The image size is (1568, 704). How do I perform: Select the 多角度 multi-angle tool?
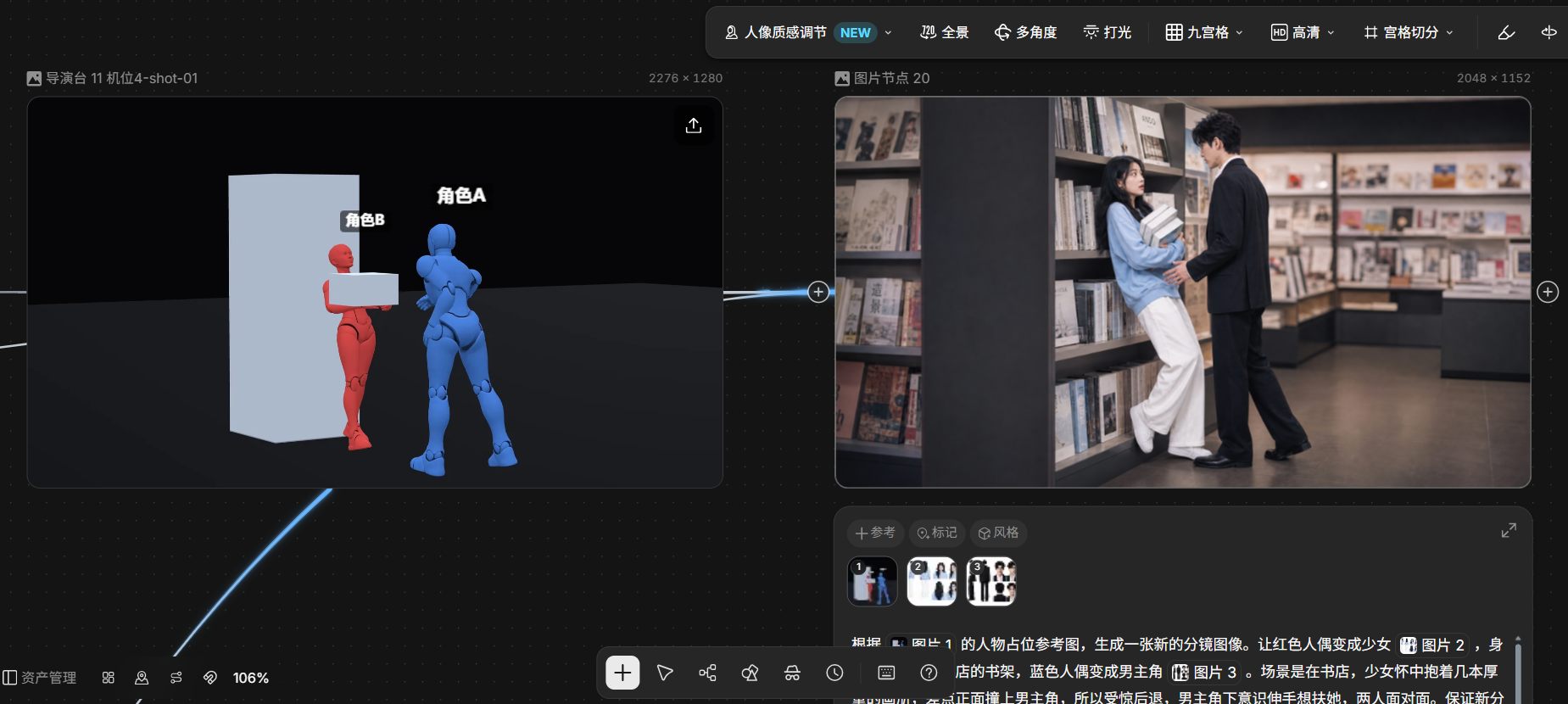(1025, 32)
